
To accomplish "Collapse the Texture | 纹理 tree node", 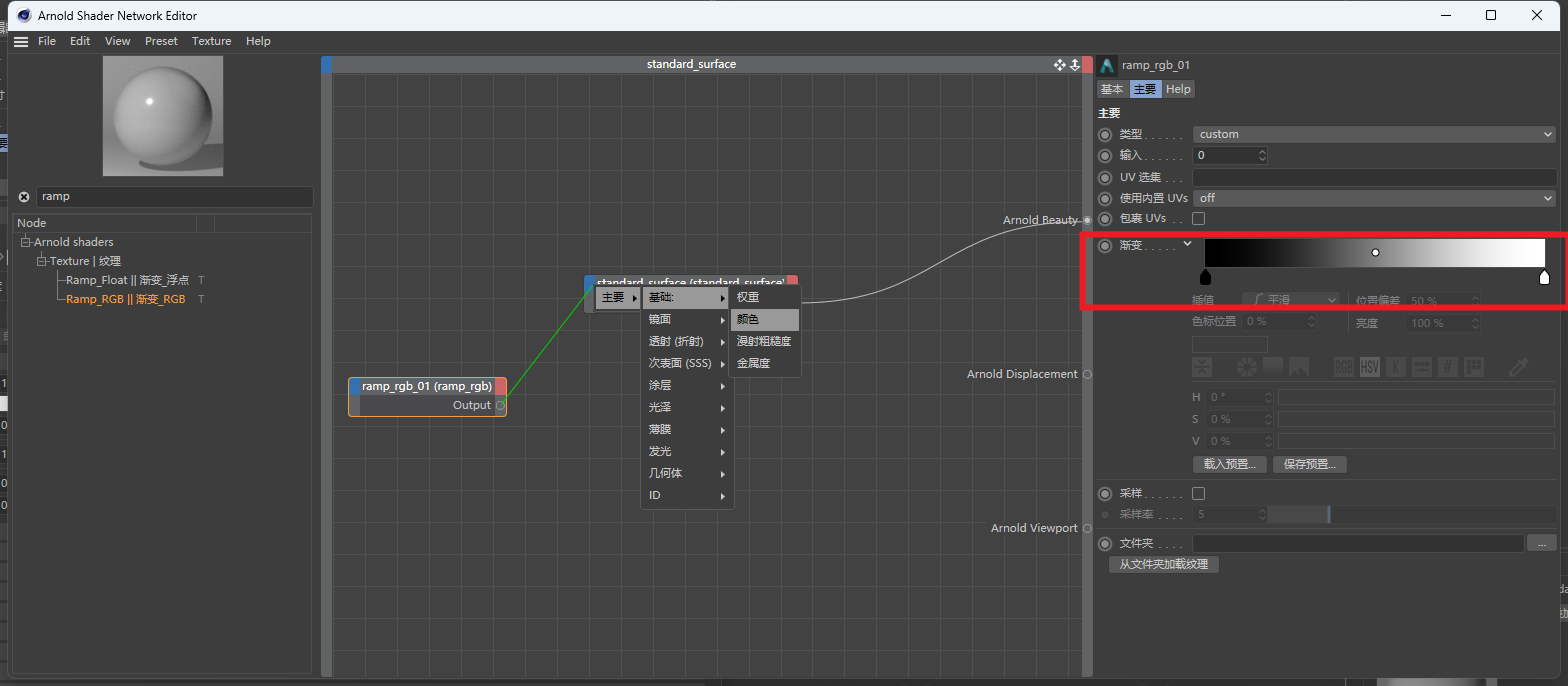I will click(42, 261).
